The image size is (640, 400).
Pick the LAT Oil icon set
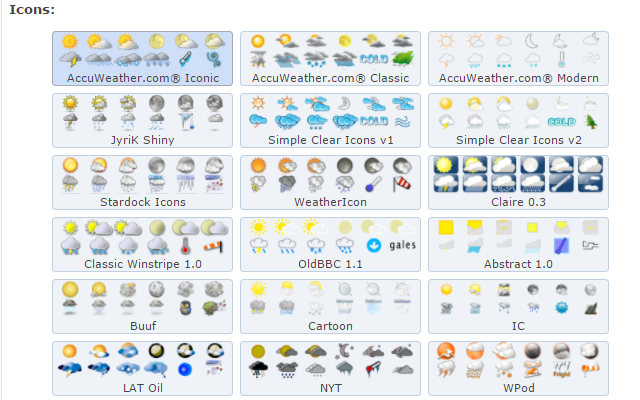pyautogui.click(x=142, y=369)
